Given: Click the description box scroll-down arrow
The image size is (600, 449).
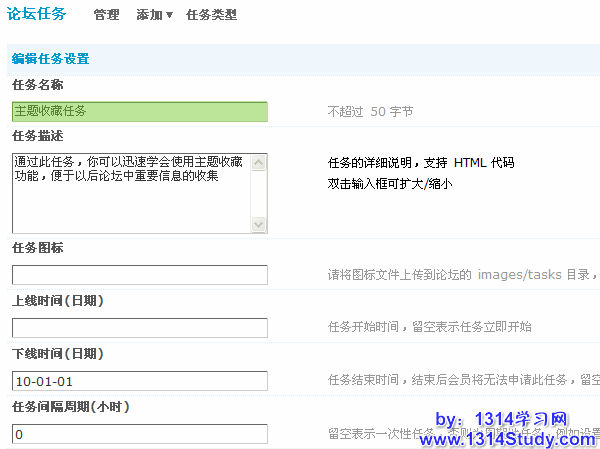Looking at the screenshot, I should point(259,225).
